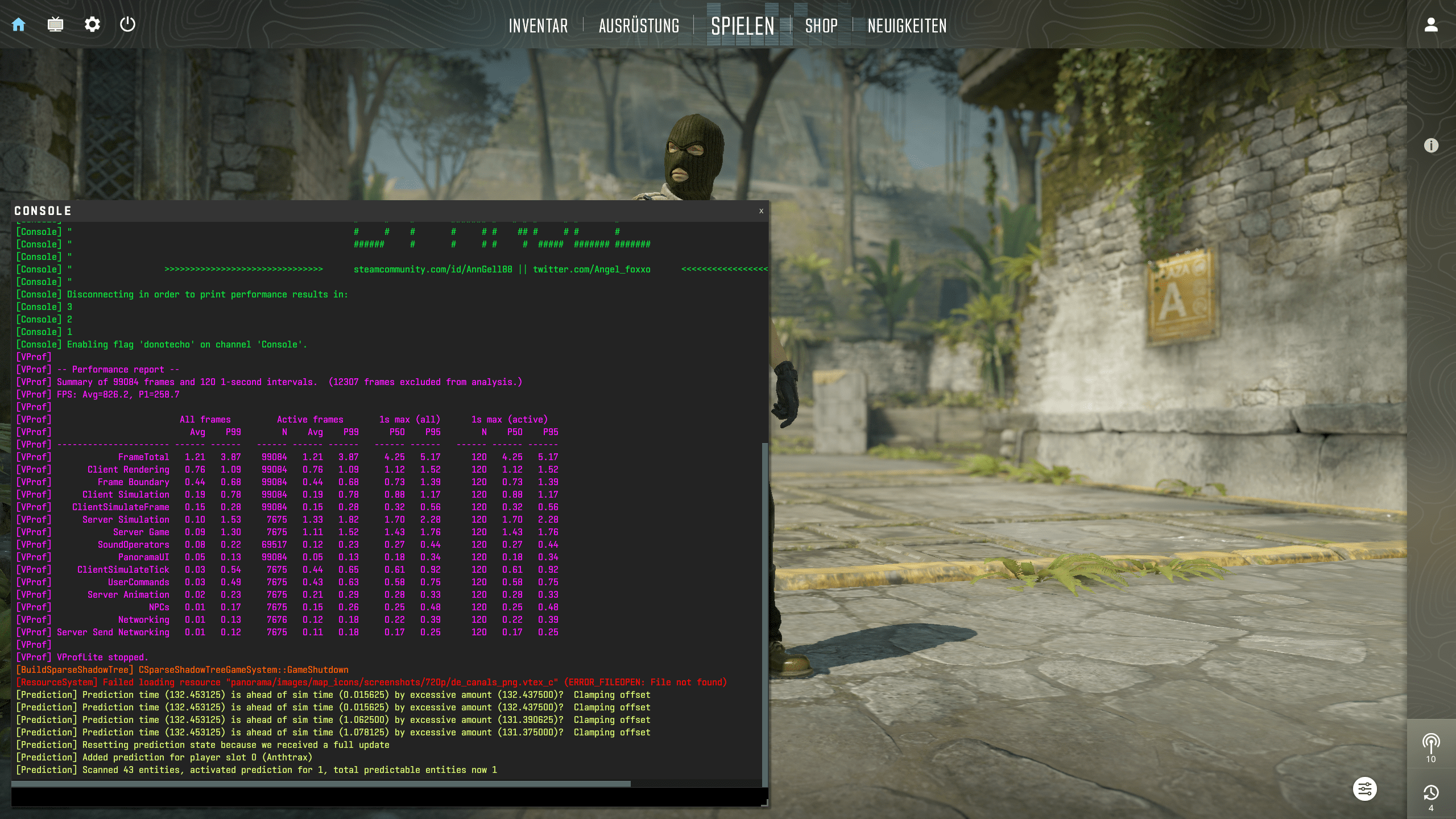Image resolution: width=1456 pixels, height=819 pixels.
Task: Close the console window with x
Action: (761, 211)
